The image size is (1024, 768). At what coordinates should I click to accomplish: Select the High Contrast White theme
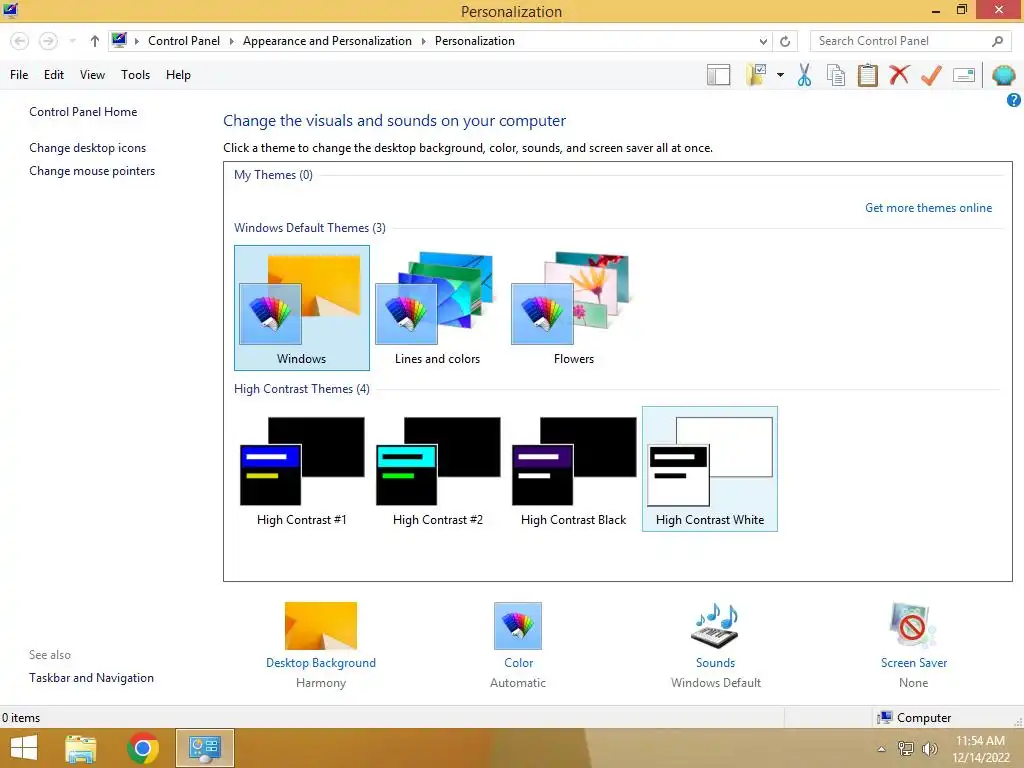click(710, 469)
